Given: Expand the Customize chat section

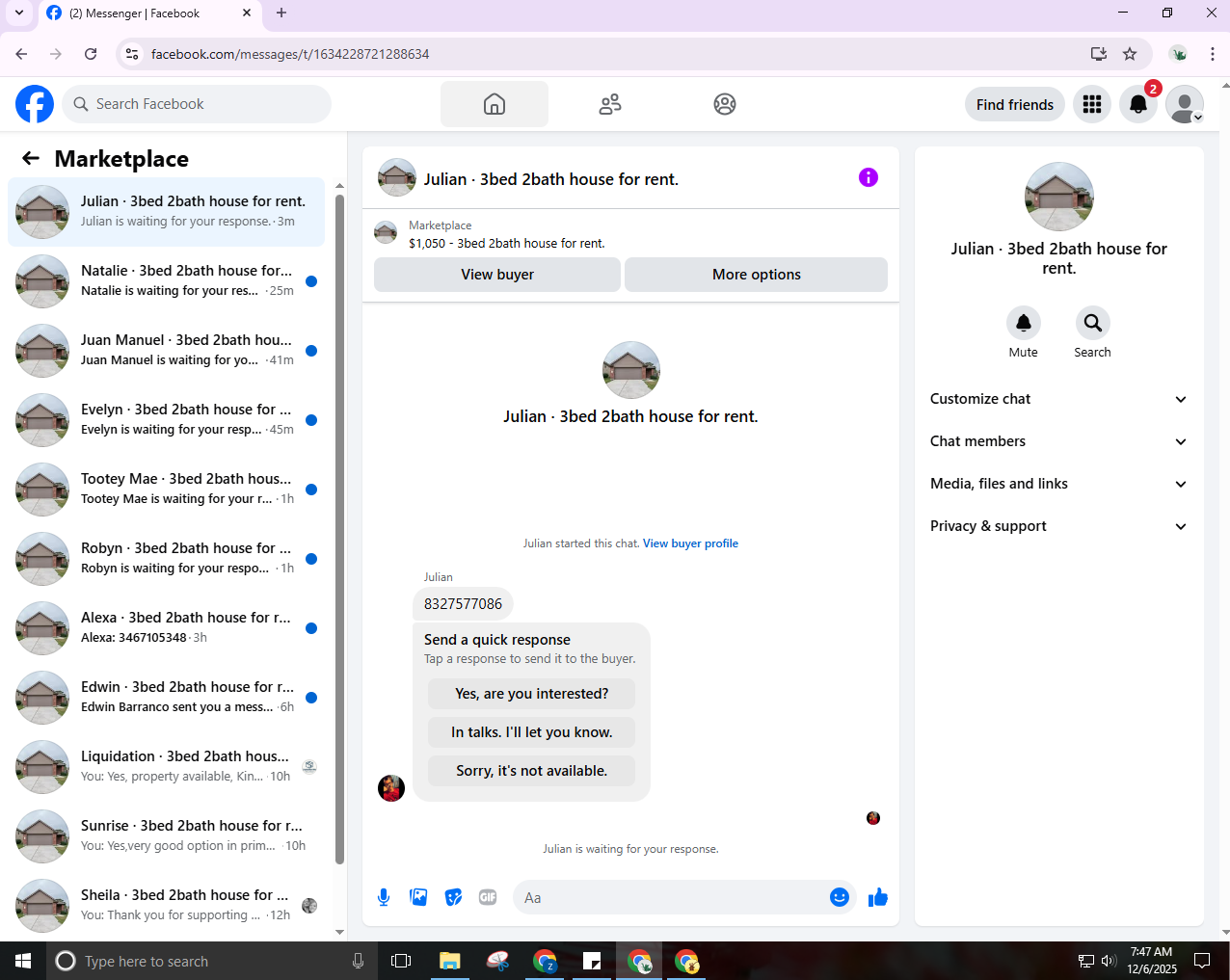Looking at the screenshot, I should click(1058, 399).
